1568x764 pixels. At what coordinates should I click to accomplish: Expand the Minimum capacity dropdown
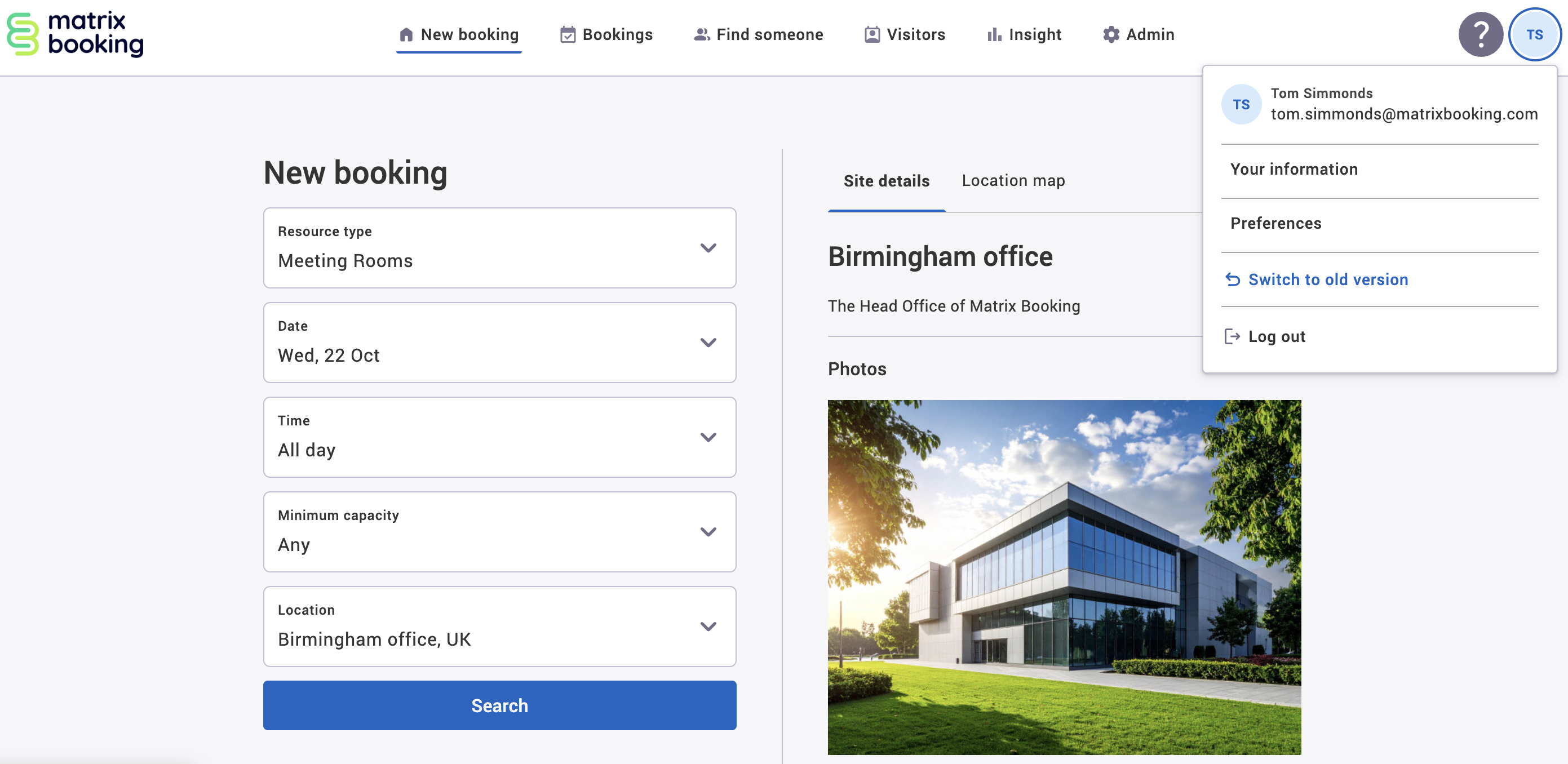pos(708,532)
